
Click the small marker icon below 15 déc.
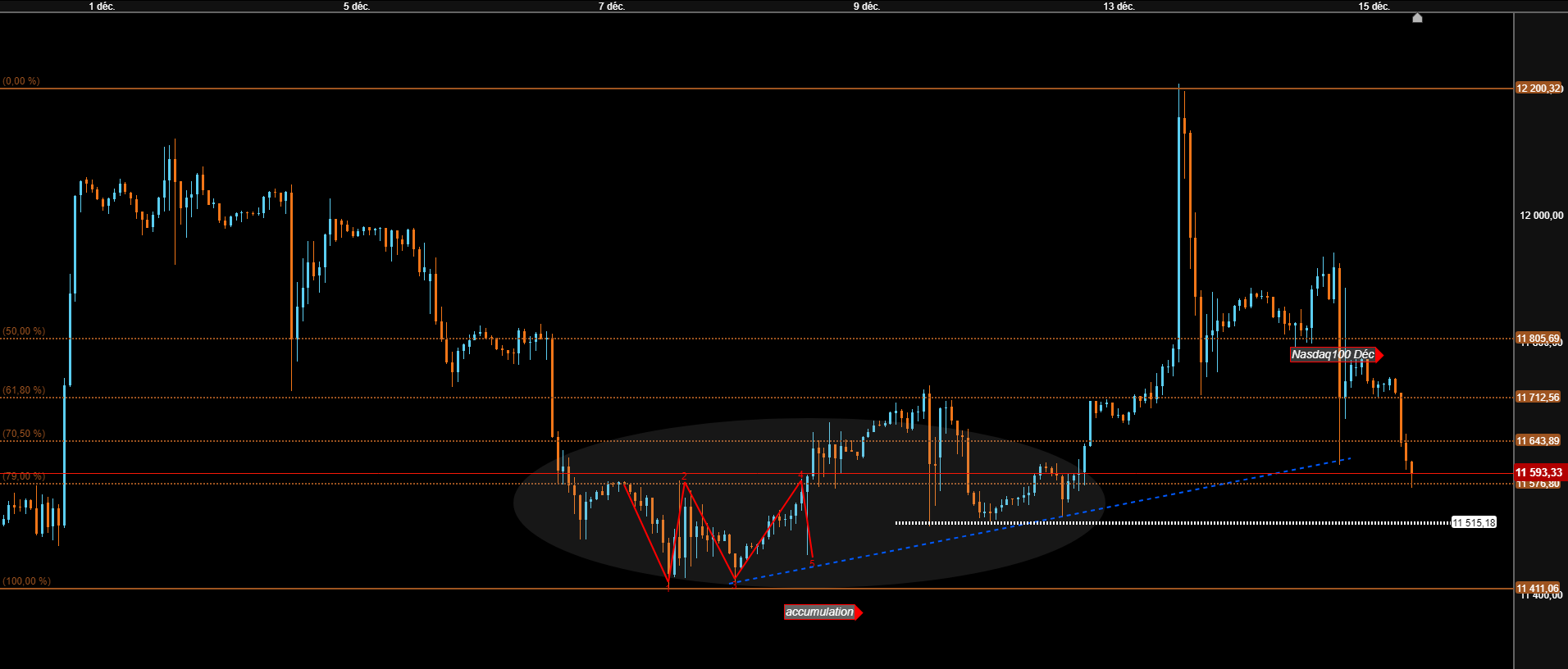coord(1417,17)
